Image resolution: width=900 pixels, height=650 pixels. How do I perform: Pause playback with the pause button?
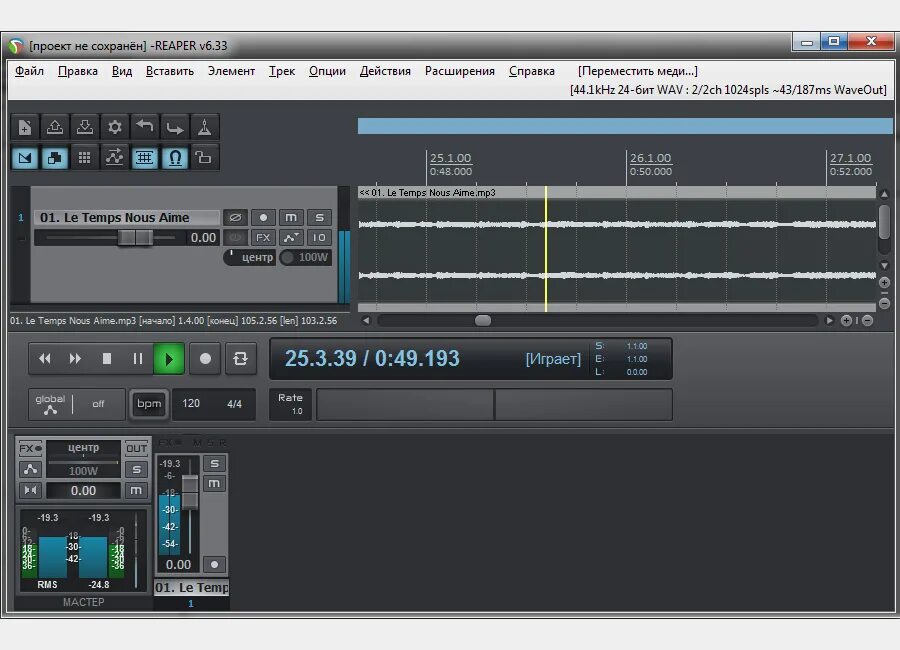(138, 359)
